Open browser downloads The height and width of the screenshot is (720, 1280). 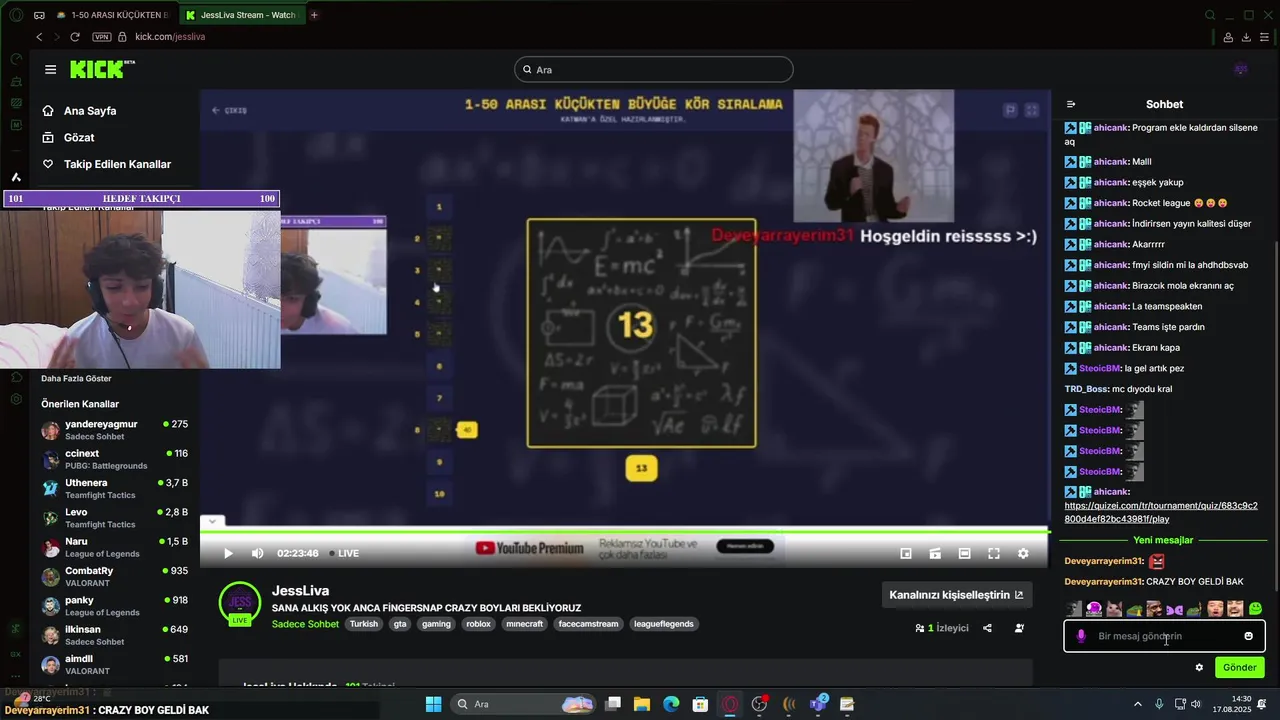point(1246,37)
